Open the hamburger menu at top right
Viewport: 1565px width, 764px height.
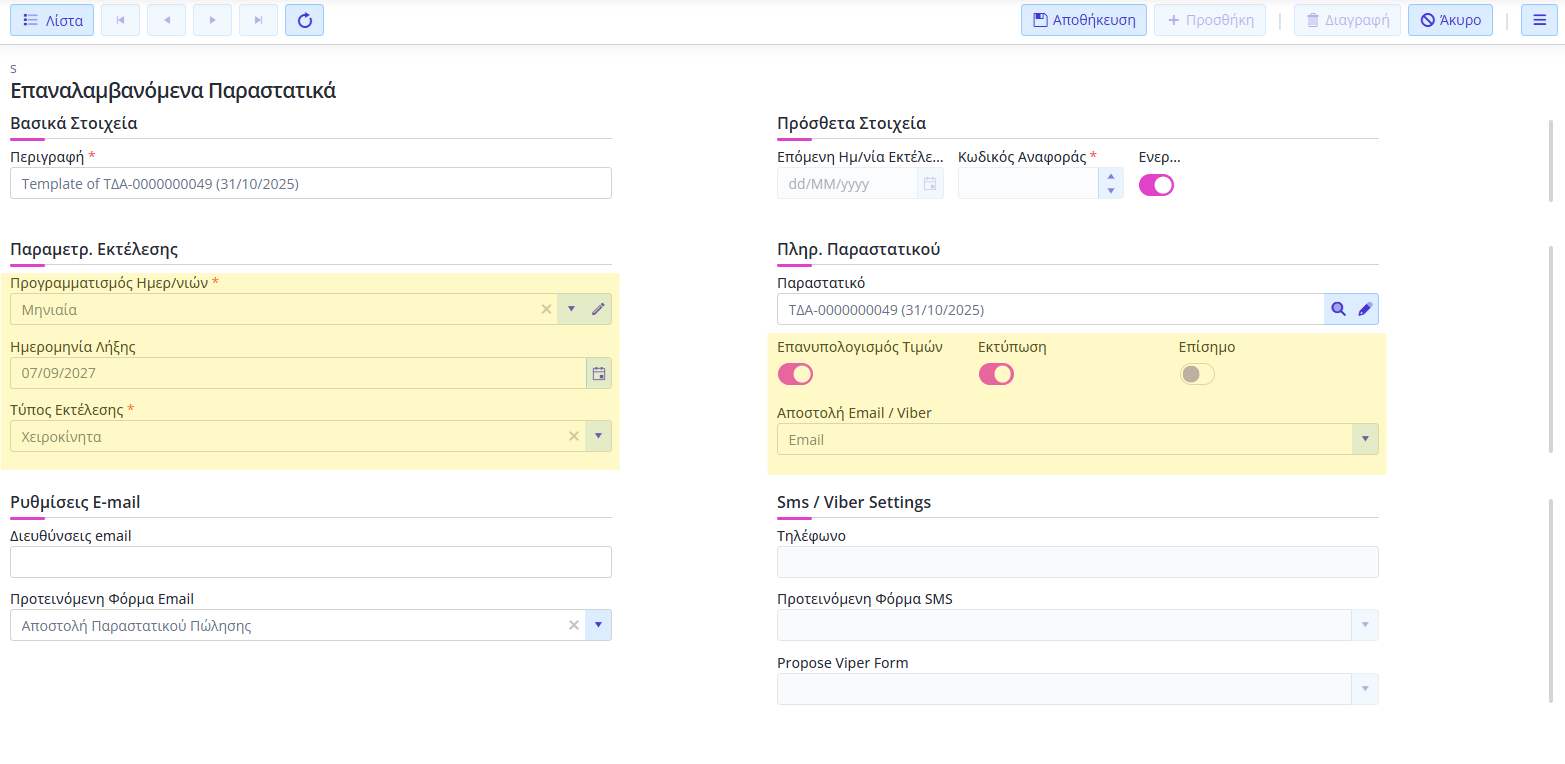1539,20
